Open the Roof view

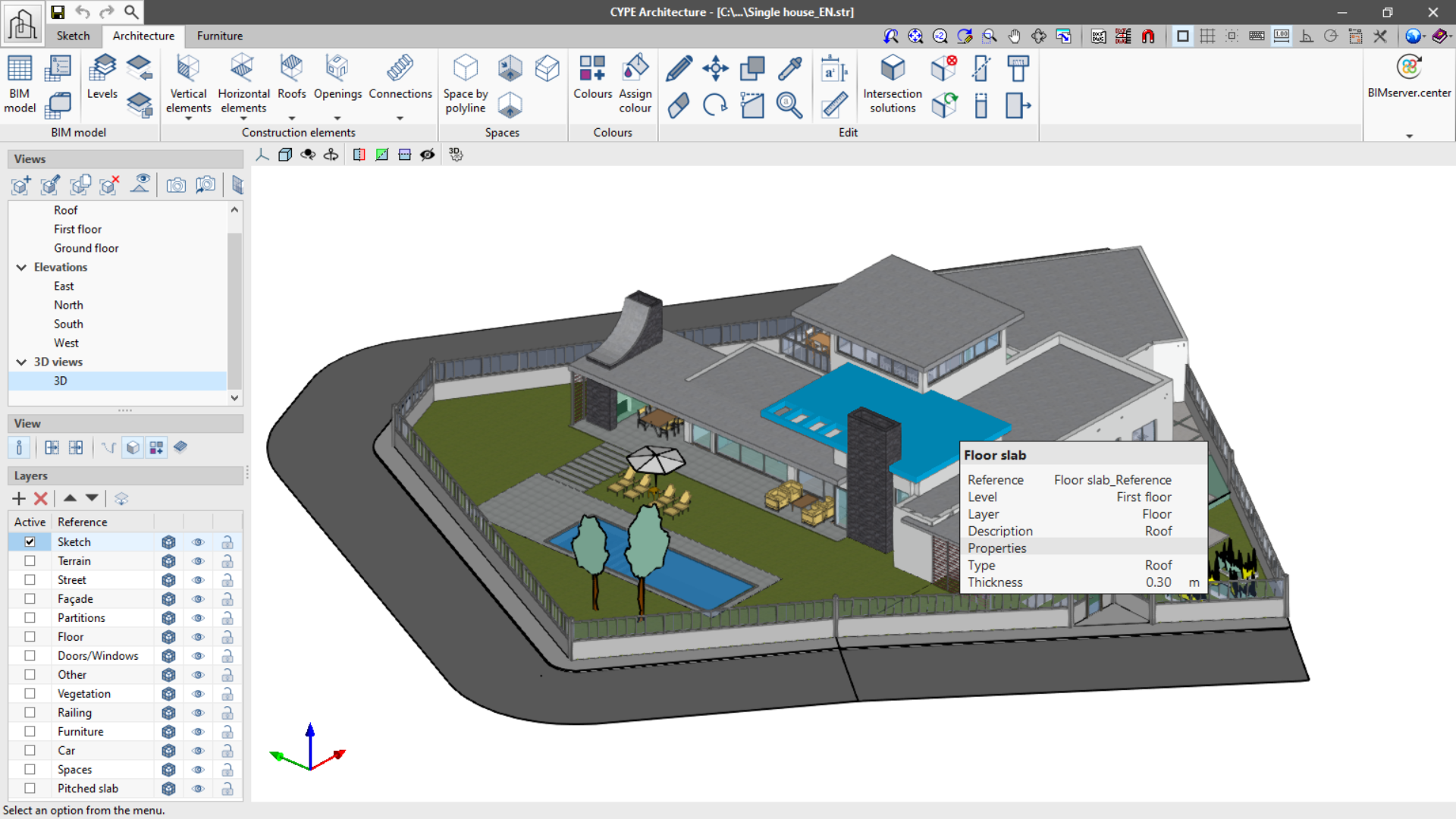click(x=65, y=210)
